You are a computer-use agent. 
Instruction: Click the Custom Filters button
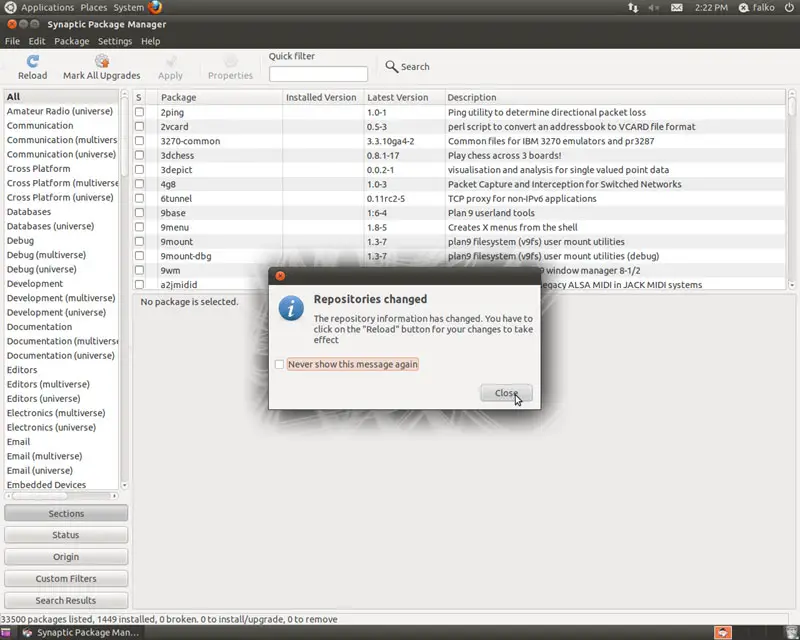click(x=66, y=579)
